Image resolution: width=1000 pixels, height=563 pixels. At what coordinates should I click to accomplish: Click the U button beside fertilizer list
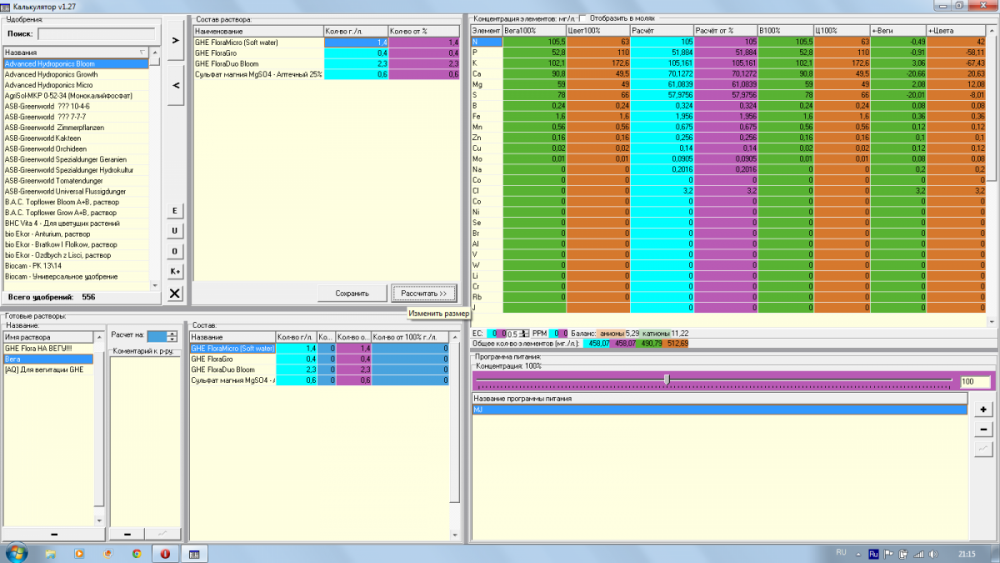pos(175,231)
